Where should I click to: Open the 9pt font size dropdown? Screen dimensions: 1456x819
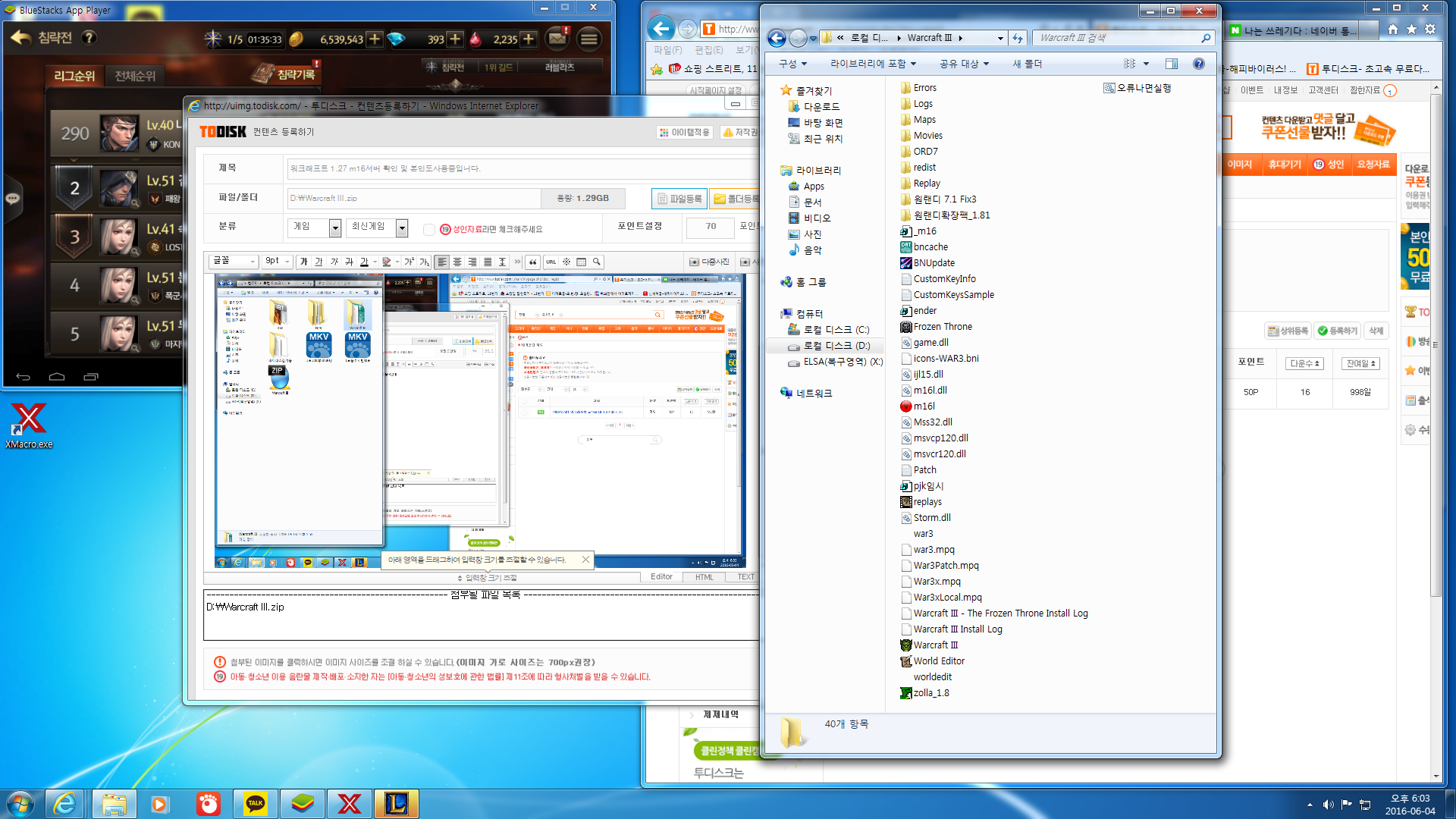[x=278, y=262]
